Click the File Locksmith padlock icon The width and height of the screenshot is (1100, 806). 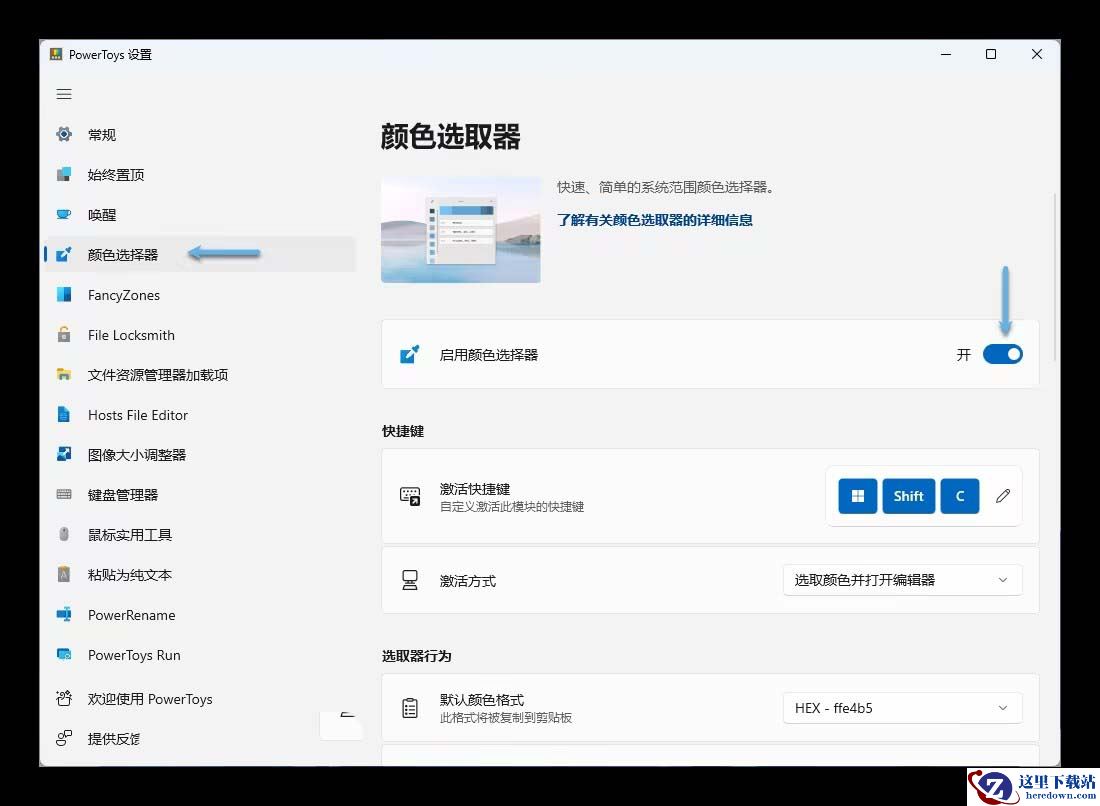(x=64, y=335)
